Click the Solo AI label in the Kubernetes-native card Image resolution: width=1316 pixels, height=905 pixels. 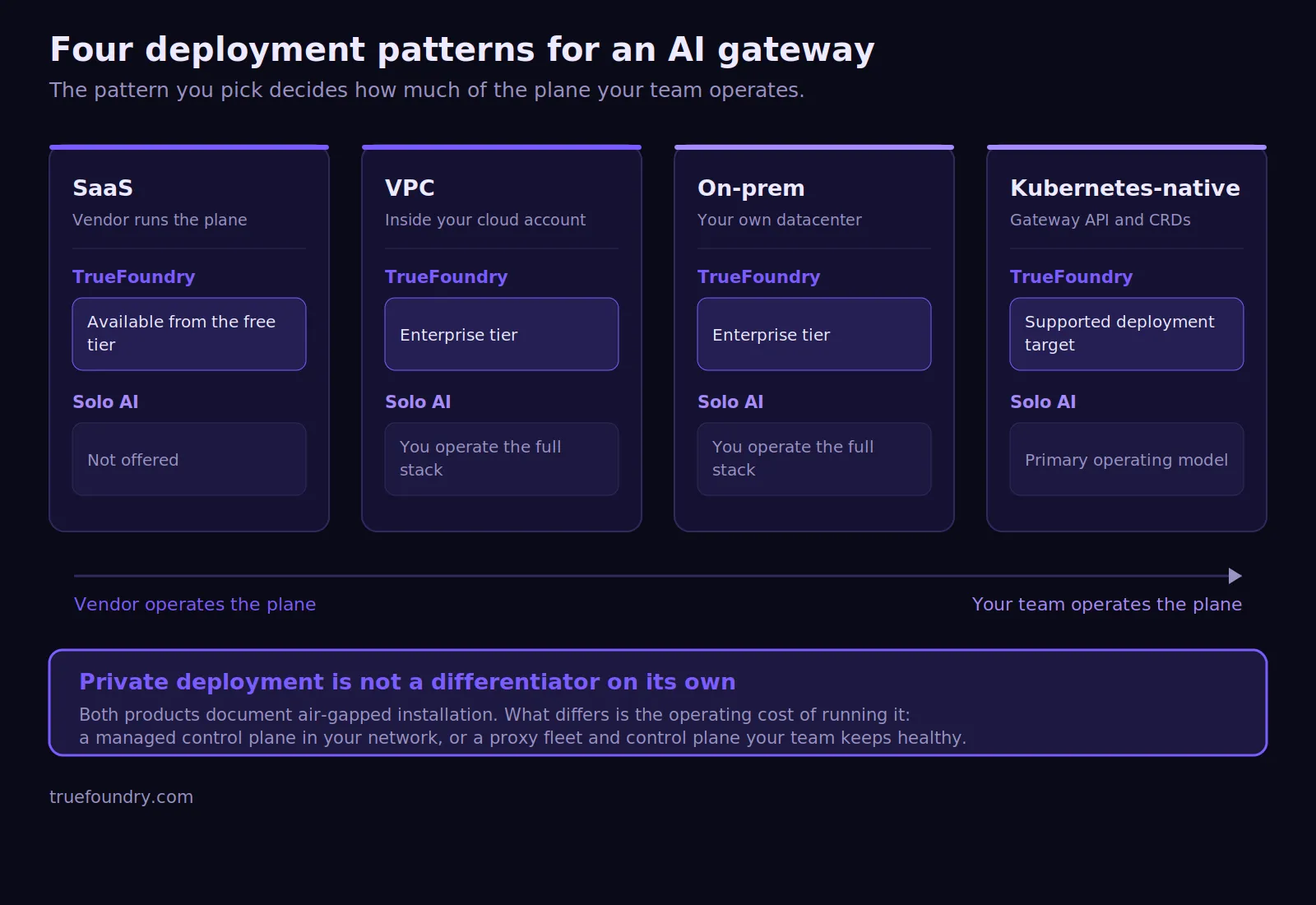click(x=1043, y=401)
